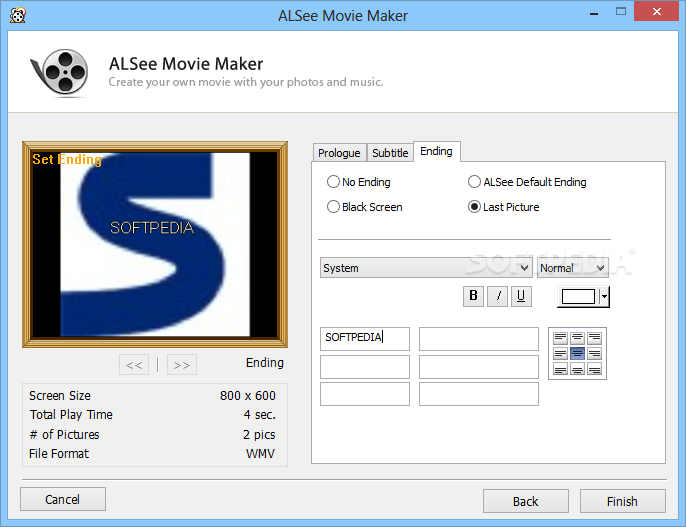The image size is (686, 527).
Task: Set text position to top-left alignment
Action: 560,338
